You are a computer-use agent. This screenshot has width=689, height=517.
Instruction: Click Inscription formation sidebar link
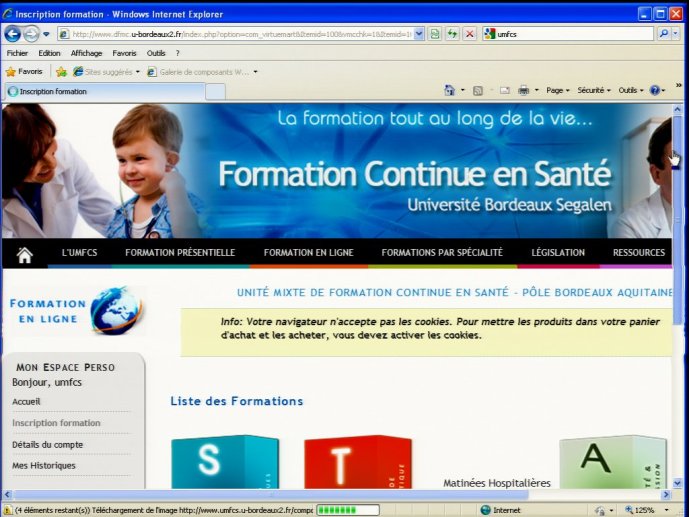click(56, 423)
